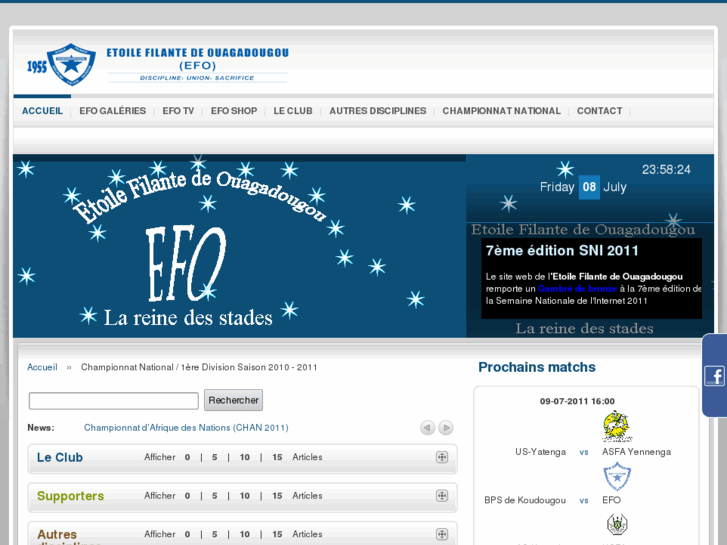The width and height of the screenshot is (727, 545).
Task: Open the Facebook side tab
Action: (x=714, y=375)
